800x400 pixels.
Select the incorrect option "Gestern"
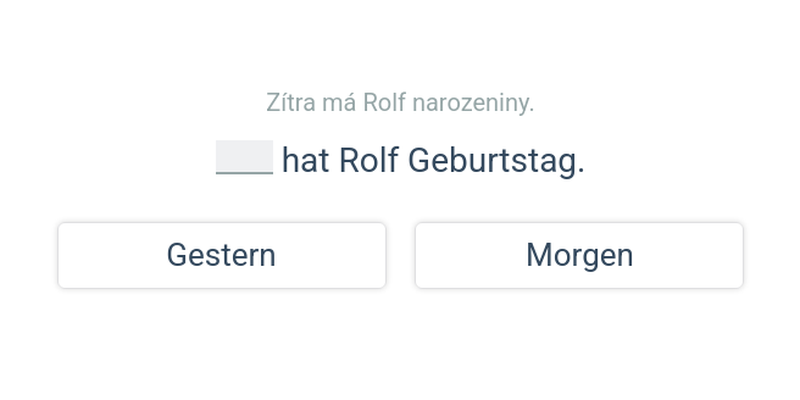[x=221, y=255]
